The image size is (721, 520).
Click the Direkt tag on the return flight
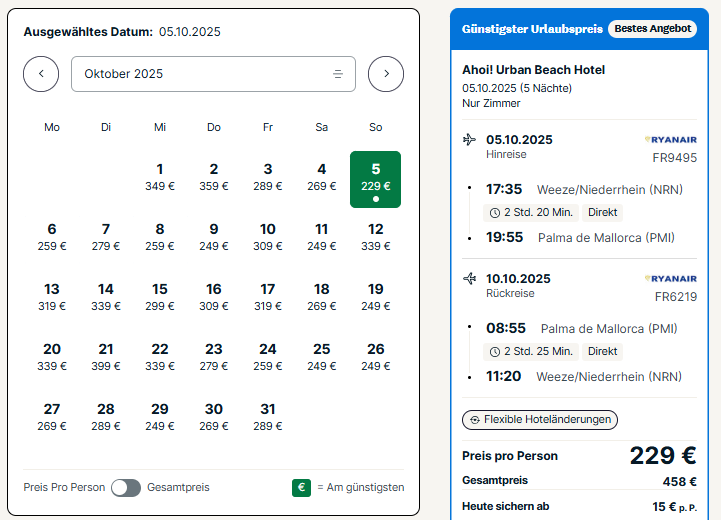[602, 352]
